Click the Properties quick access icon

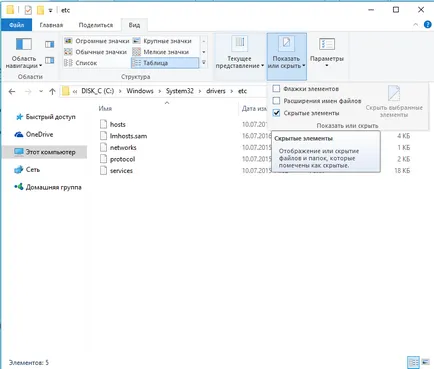(x=28, y=10)
